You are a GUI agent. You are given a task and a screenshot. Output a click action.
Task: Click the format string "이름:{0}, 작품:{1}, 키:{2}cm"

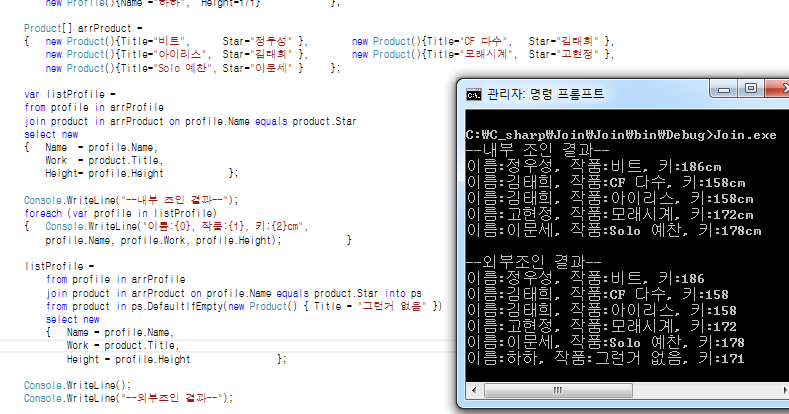pyautogui.click(x=223, y=226)
